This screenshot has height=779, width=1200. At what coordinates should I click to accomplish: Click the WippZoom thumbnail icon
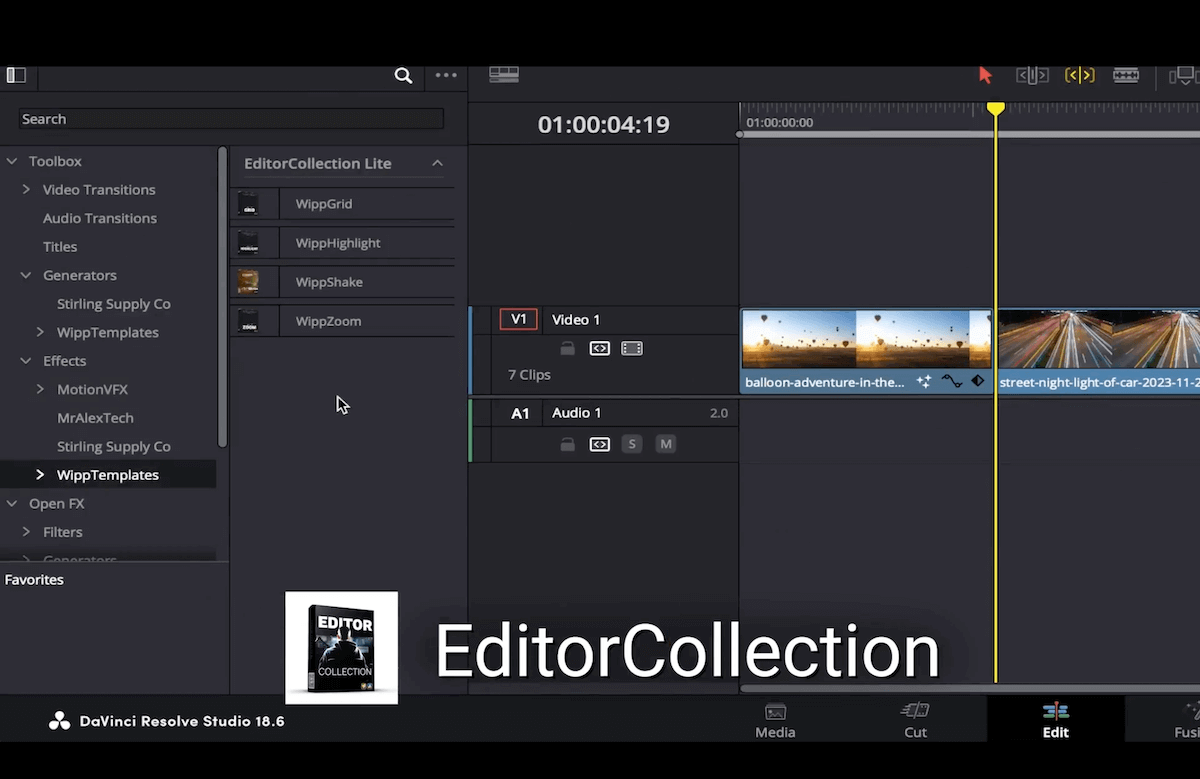click(x=248, y=321)
